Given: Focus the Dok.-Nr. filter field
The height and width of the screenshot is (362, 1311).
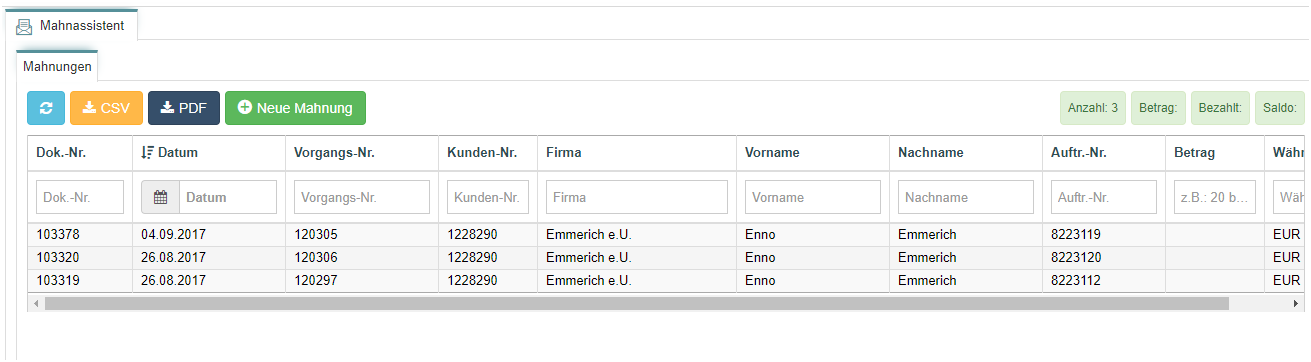Looking at the screenshot, I should 80,197.
